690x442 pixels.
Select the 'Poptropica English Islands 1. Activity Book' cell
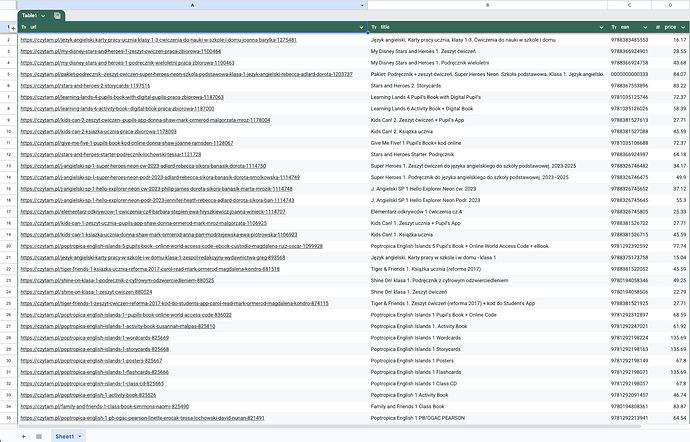tap(488, 326)
